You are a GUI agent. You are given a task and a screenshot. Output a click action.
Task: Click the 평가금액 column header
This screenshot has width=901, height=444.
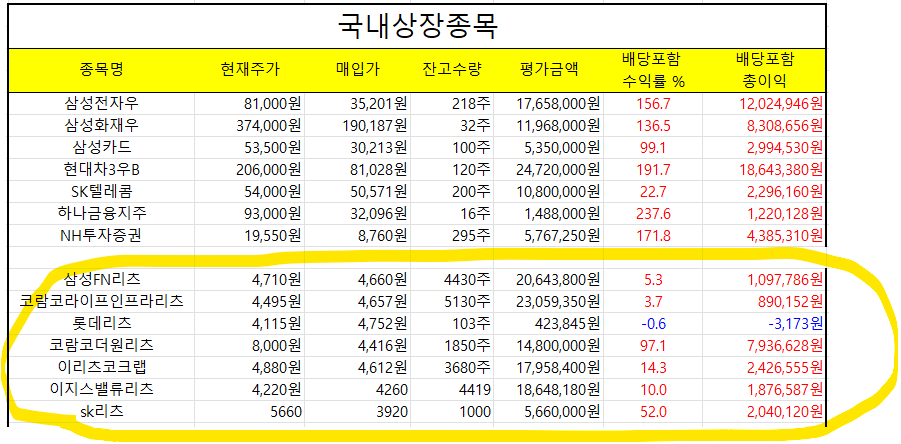[549, 69]
